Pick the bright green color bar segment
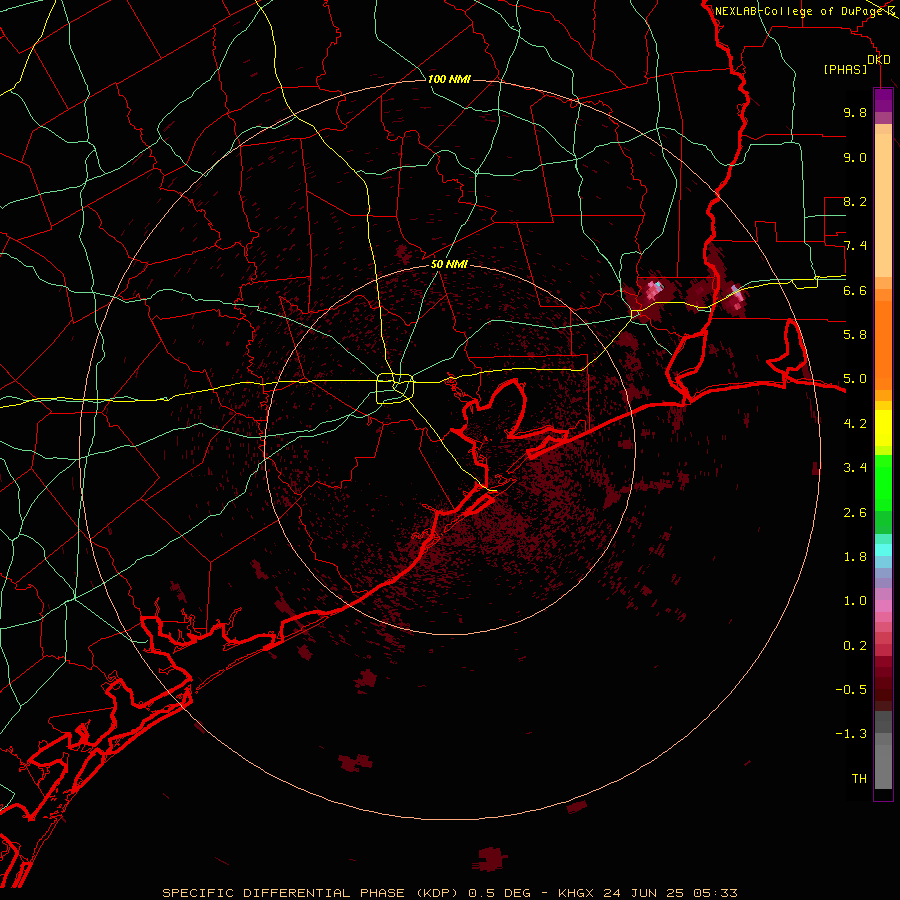The height and width of the screenshot is (900, 900). (x=883, y=482)
